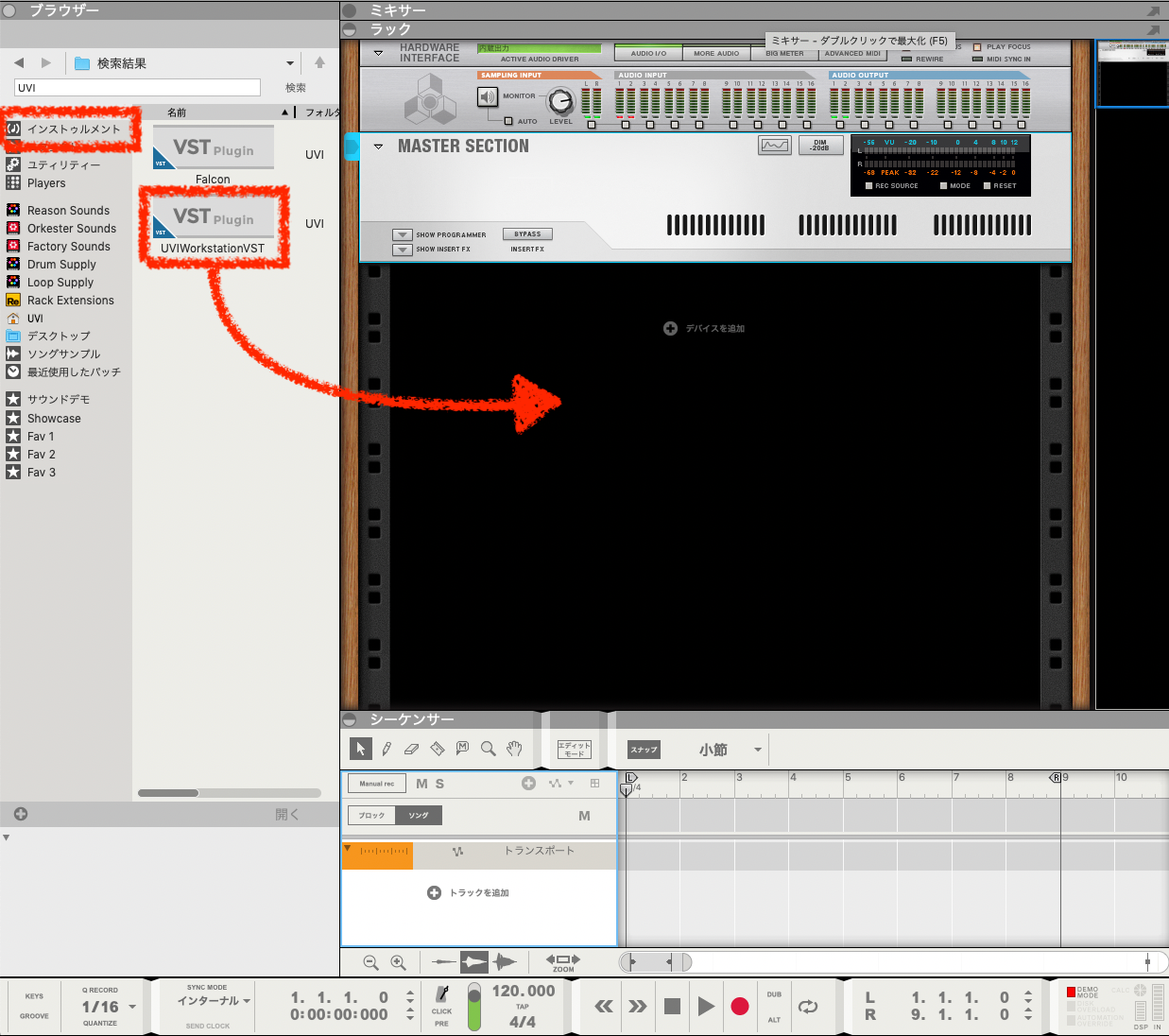Toggle the DIM -20dB button
1169x1036 pixels.
coord(819,146)
